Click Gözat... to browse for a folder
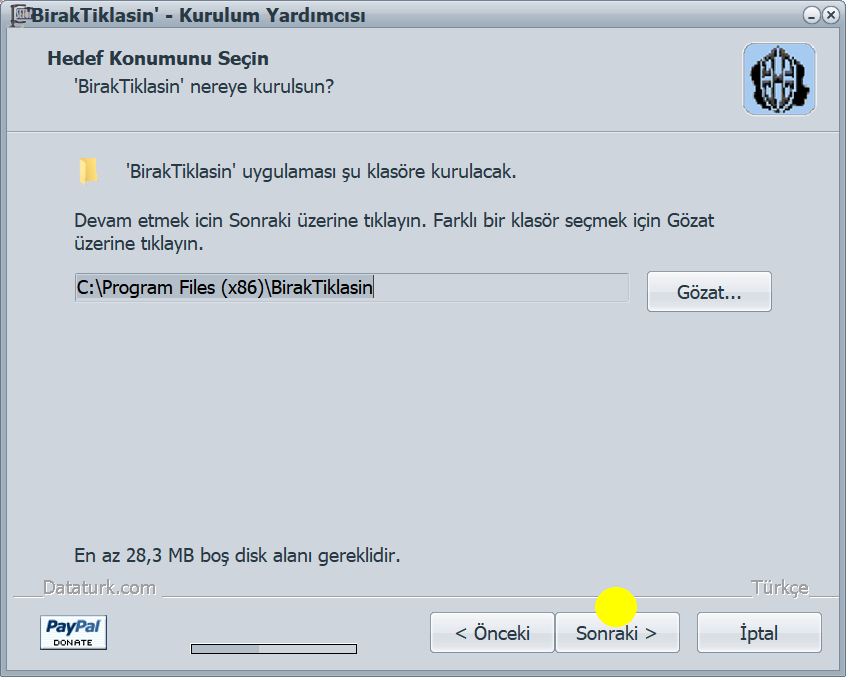846x677 pixels. 709,292
